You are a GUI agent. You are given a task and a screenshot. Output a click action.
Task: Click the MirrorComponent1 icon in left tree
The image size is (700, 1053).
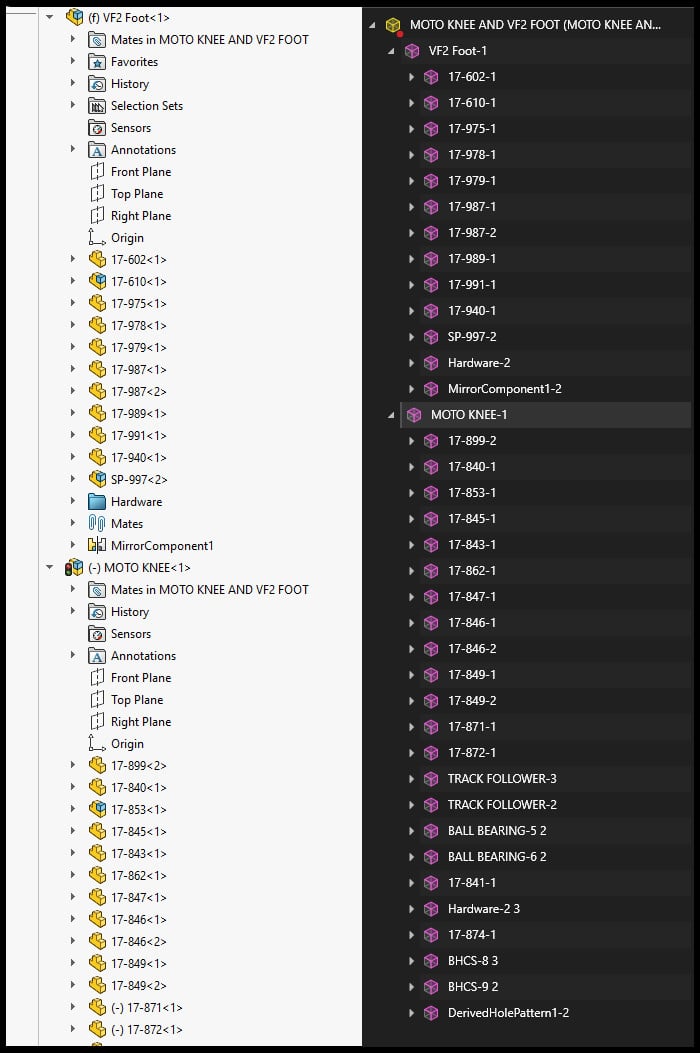97,546
